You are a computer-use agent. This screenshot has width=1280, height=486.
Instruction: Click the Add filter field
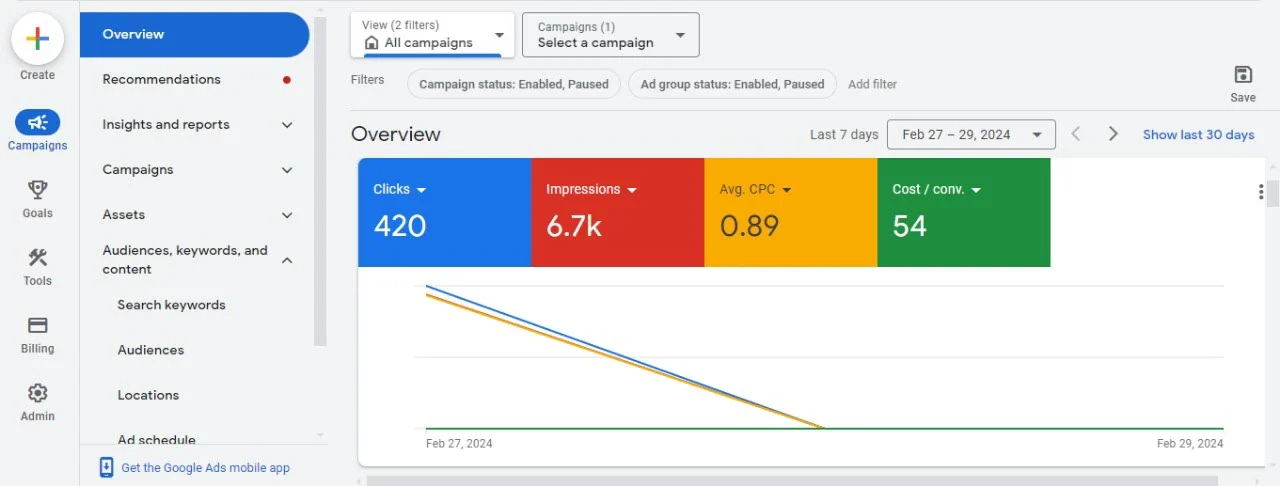[x=873, y=84]
